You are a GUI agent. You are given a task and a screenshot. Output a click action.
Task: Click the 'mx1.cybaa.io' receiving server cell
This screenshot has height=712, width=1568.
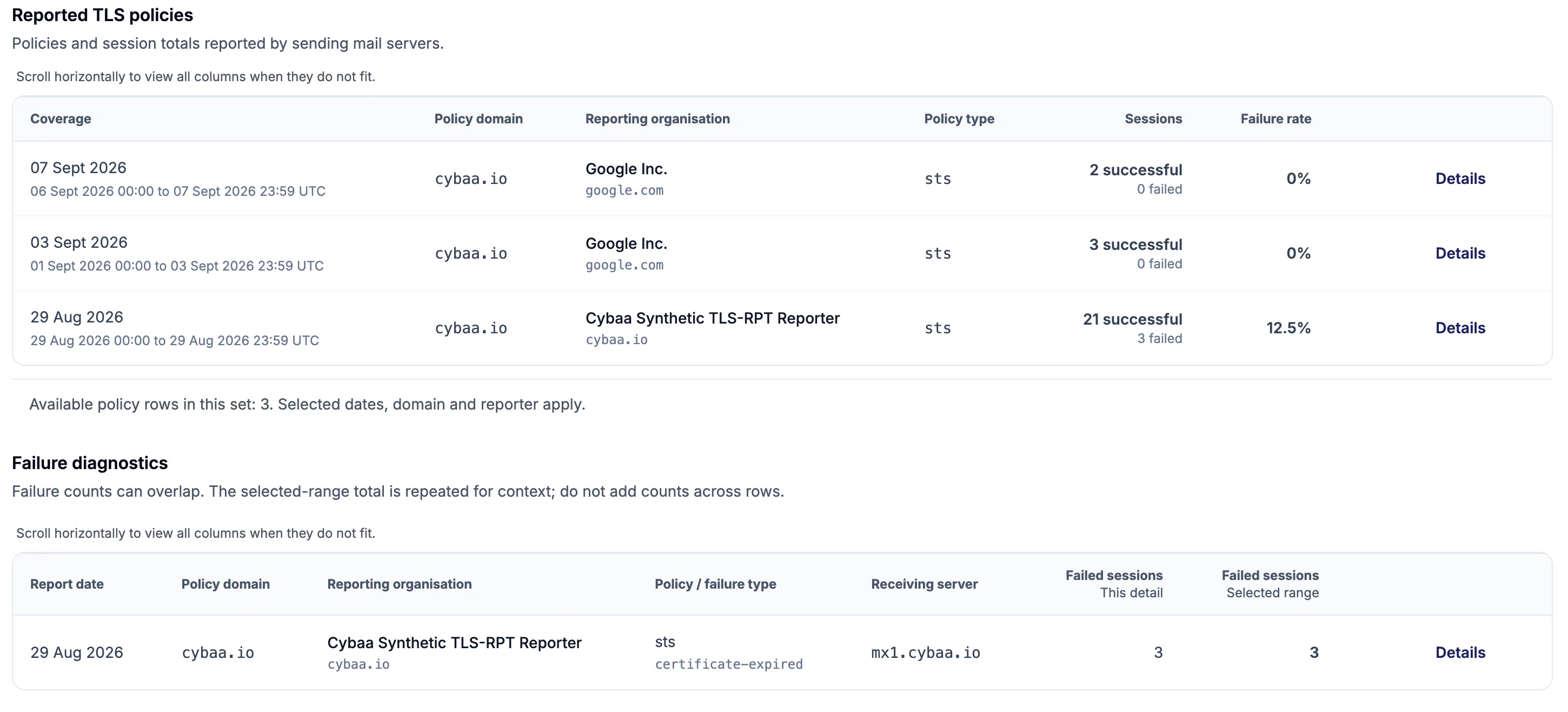[x=925, y=653]
